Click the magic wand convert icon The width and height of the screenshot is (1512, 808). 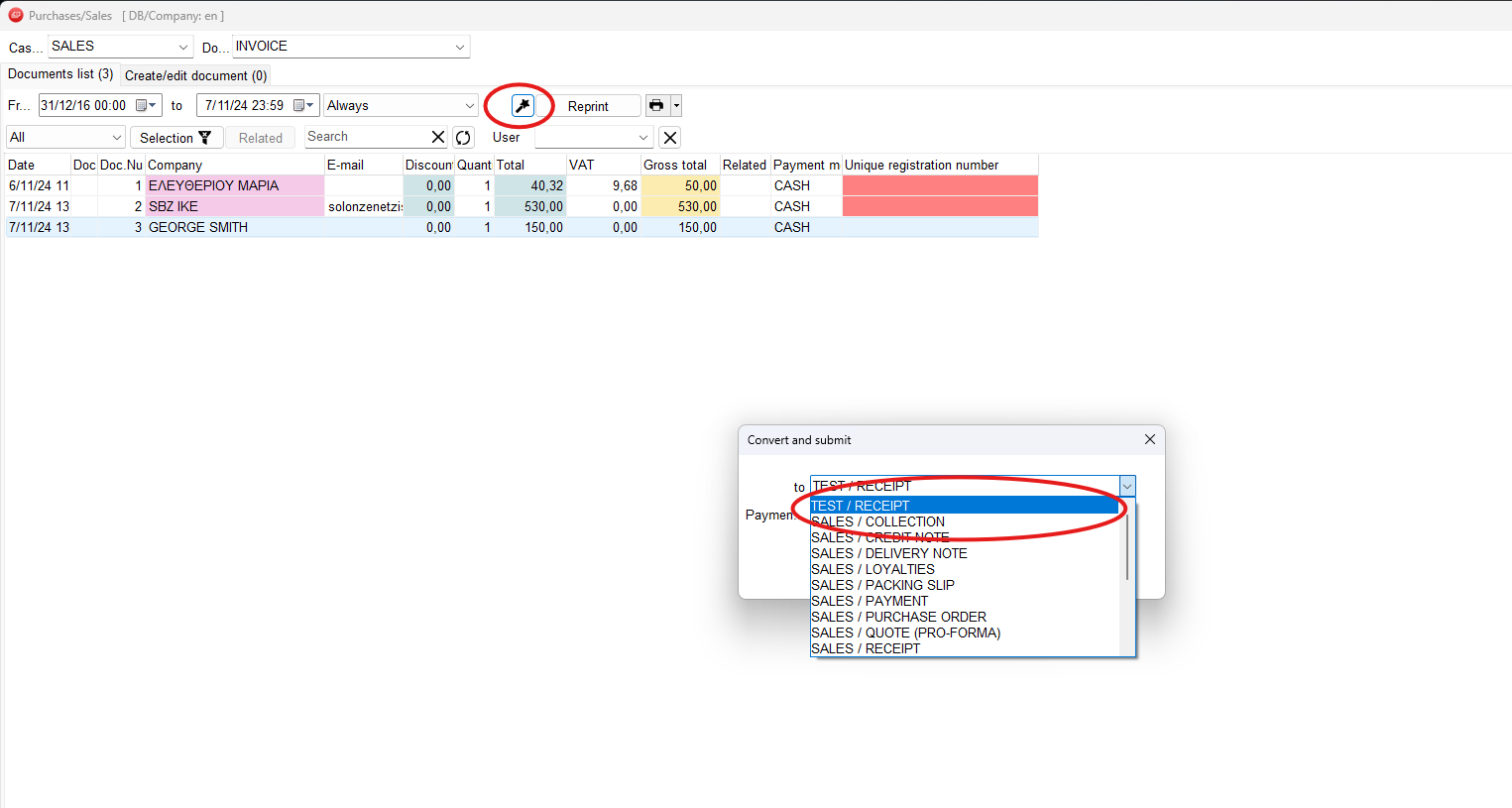click(x=523, y=106)
